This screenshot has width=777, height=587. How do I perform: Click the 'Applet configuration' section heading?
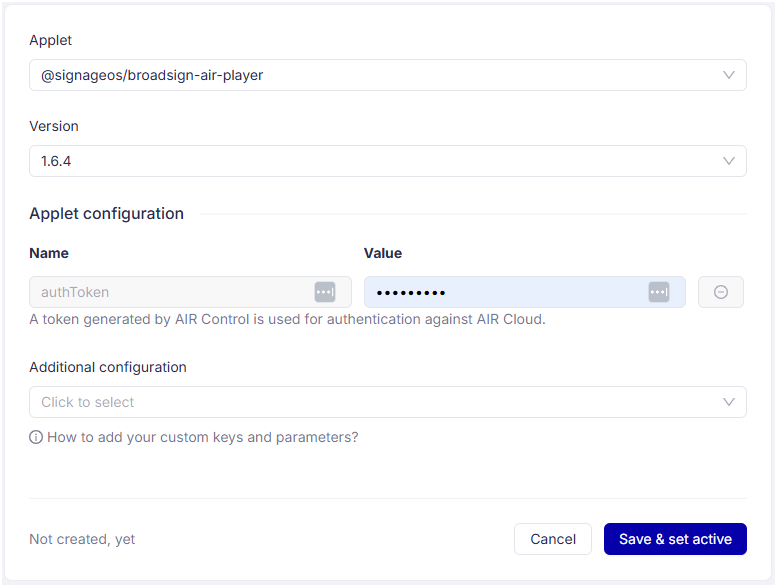point(107,213)
